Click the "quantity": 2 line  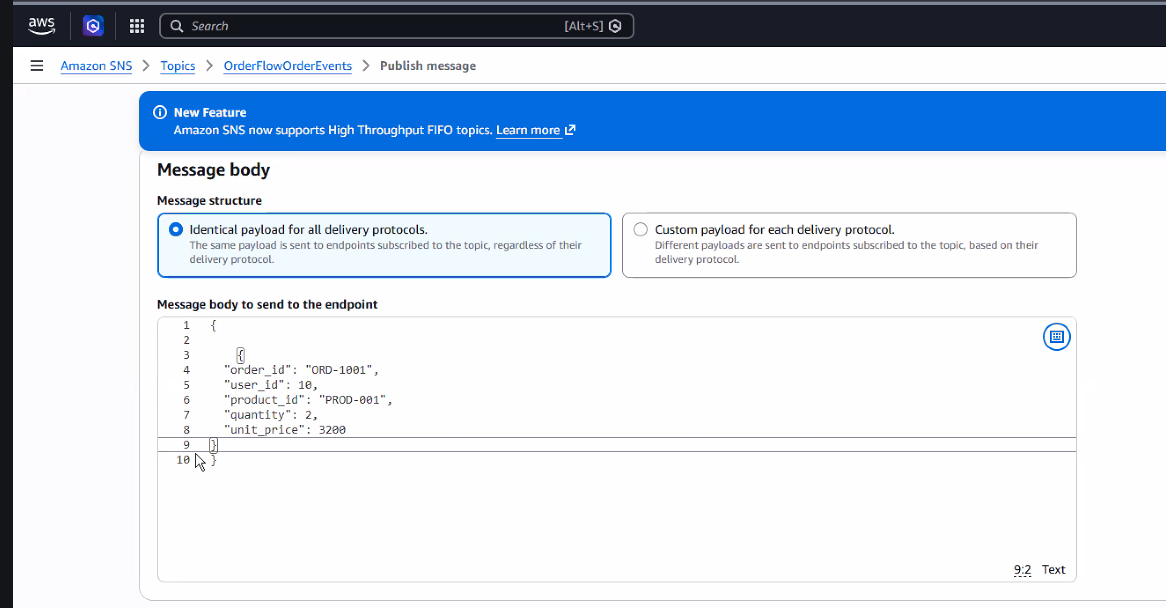click(x=271, y=415)
